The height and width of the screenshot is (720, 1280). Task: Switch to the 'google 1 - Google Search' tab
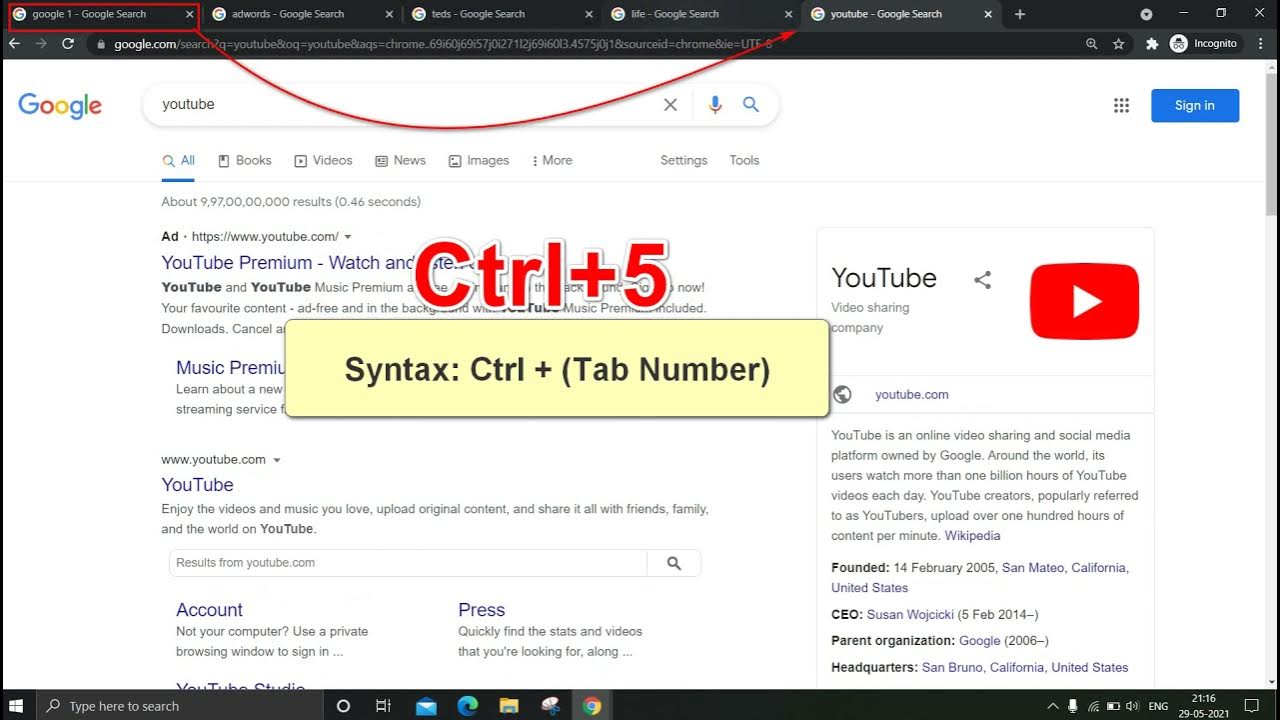pyautogui.click(x=103, y=15)
